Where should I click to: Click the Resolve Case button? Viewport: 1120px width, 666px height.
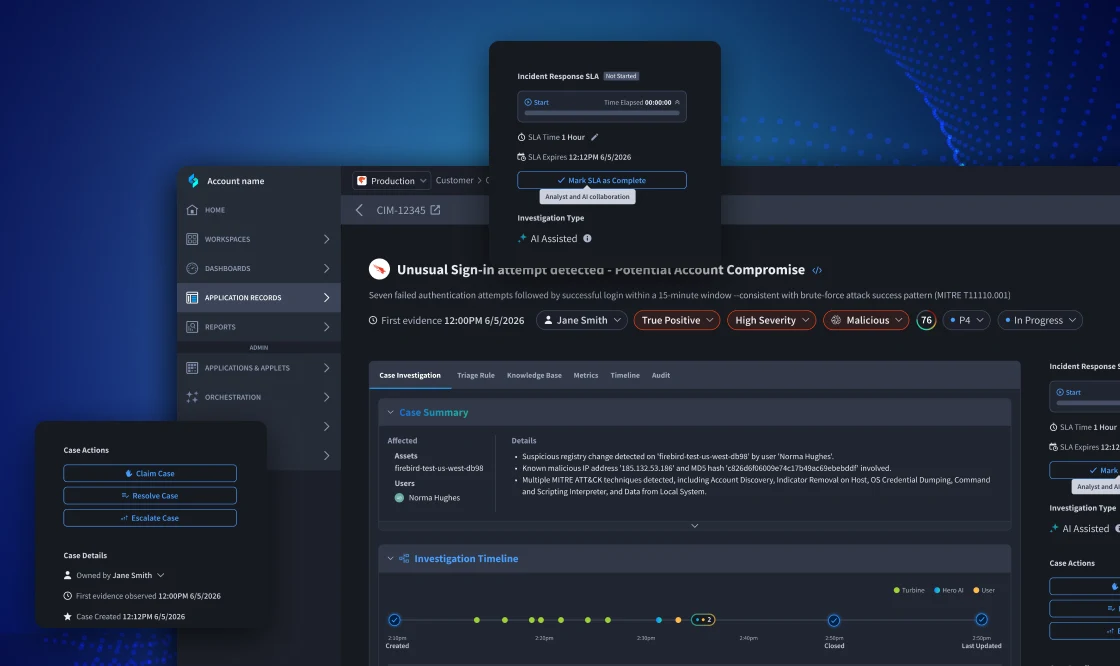[150, 495]
